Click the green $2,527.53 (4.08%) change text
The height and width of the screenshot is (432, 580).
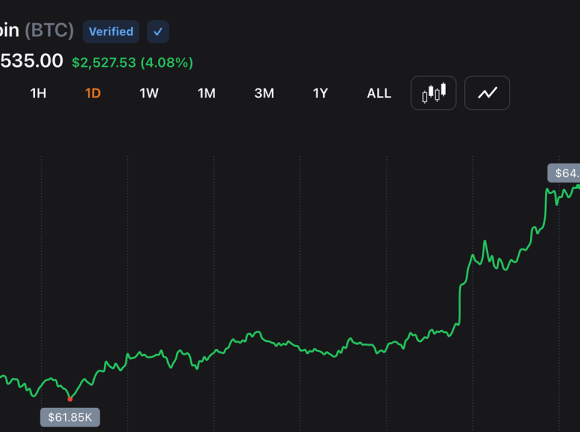tap(132, 63)
